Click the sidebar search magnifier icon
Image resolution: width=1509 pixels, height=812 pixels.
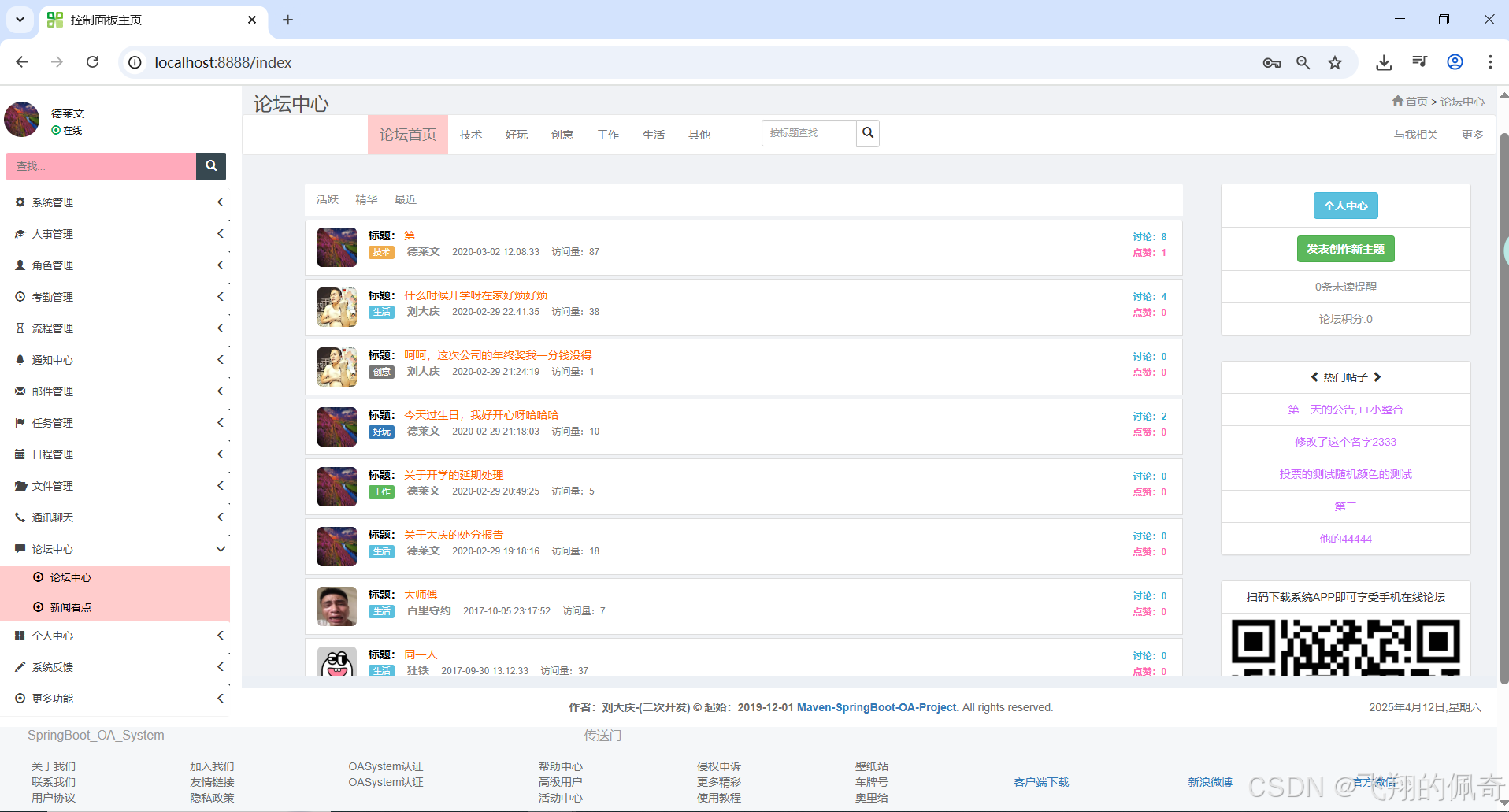210,166
